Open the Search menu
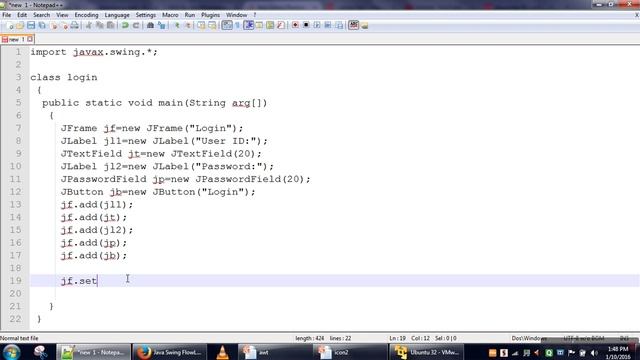The width and height of the screenshot is (640, 360). pos(42,15)
